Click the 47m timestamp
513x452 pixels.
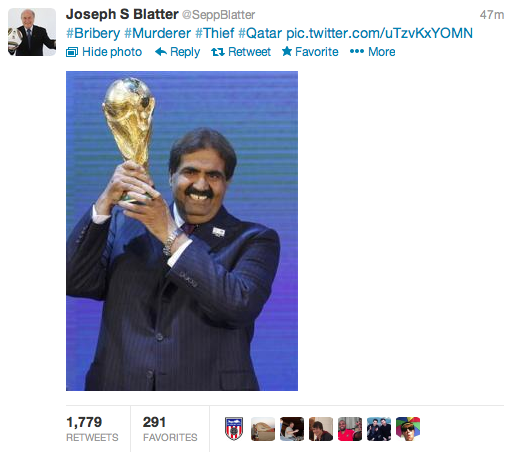[x=492, y=15]
